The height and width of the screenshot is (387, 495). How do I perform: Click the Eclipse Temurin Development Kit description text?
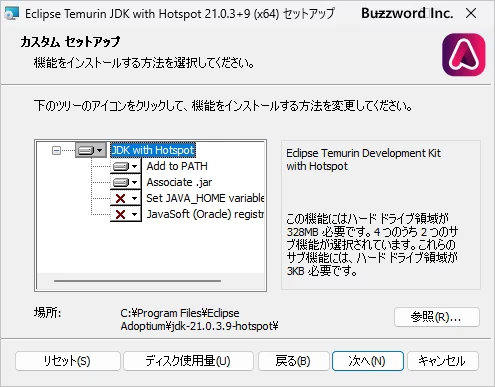tap(363, 159)
